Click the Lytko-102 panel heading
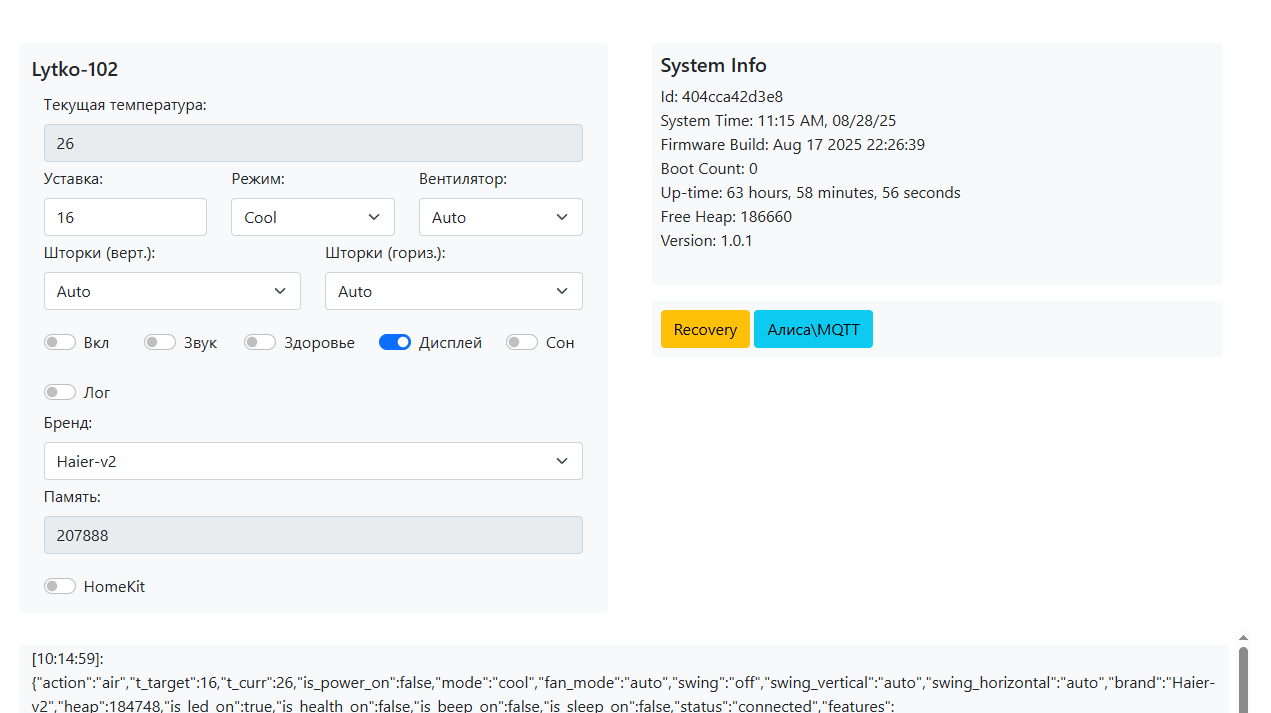The image size is (1271, 713). [75, 70]
